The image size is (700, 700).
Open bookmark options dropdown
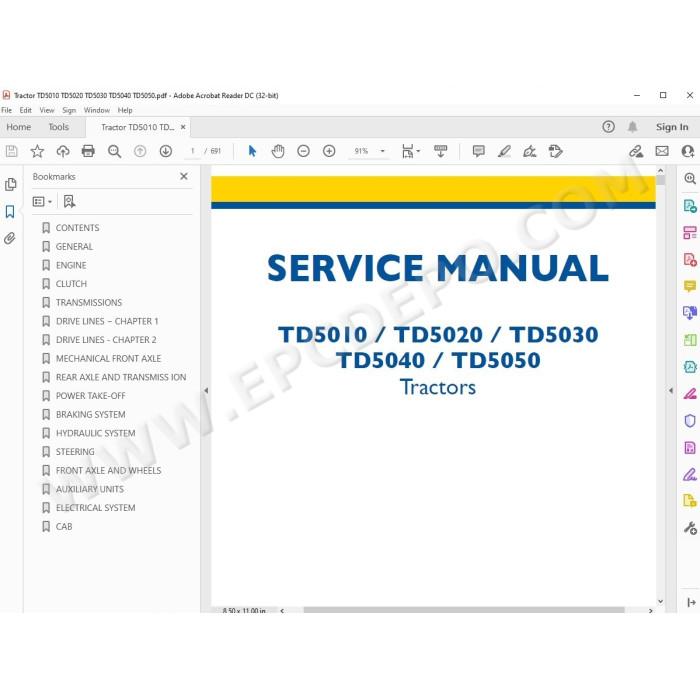point(42,202)
